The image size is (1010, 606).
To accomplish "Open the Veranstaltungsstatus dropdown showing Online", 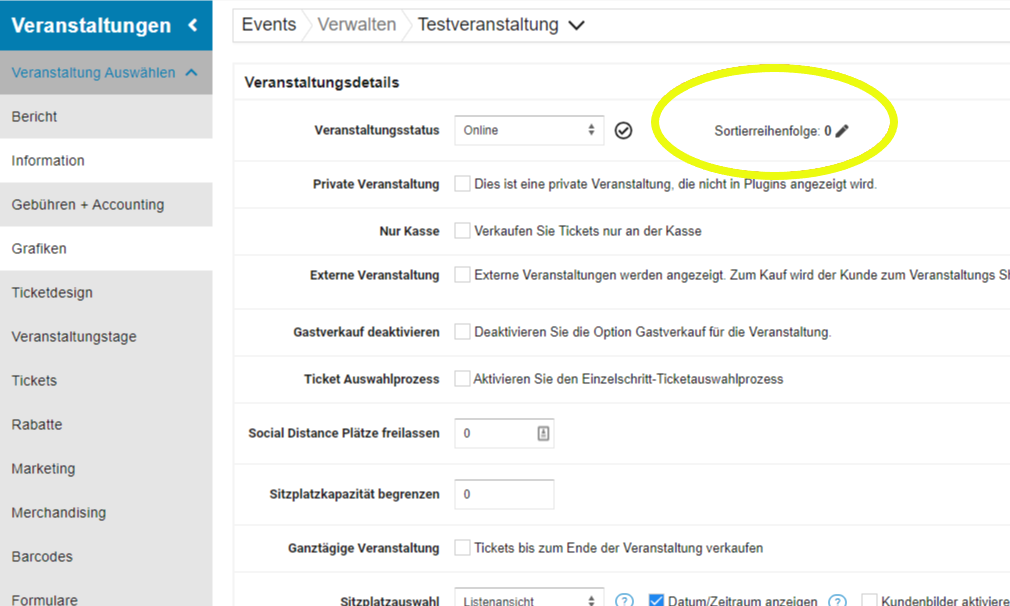I will tap(528, 131).
